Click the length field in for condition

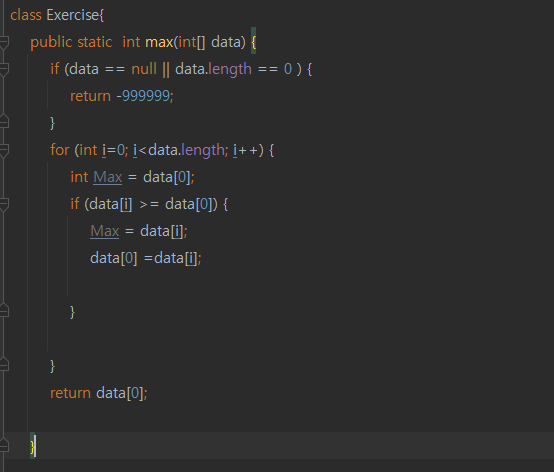202,151
